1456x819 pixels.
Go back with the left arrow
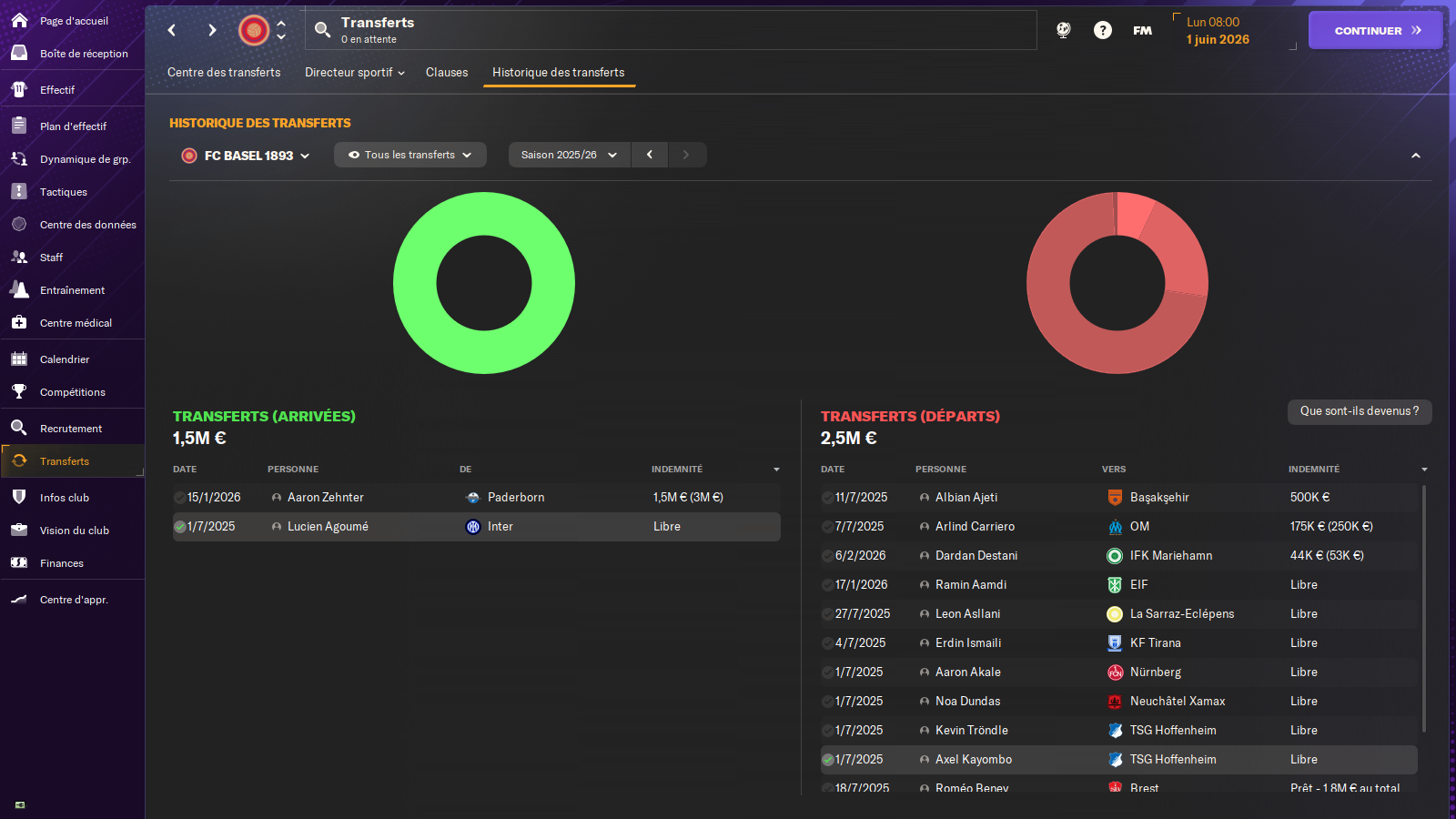(172, 30)
